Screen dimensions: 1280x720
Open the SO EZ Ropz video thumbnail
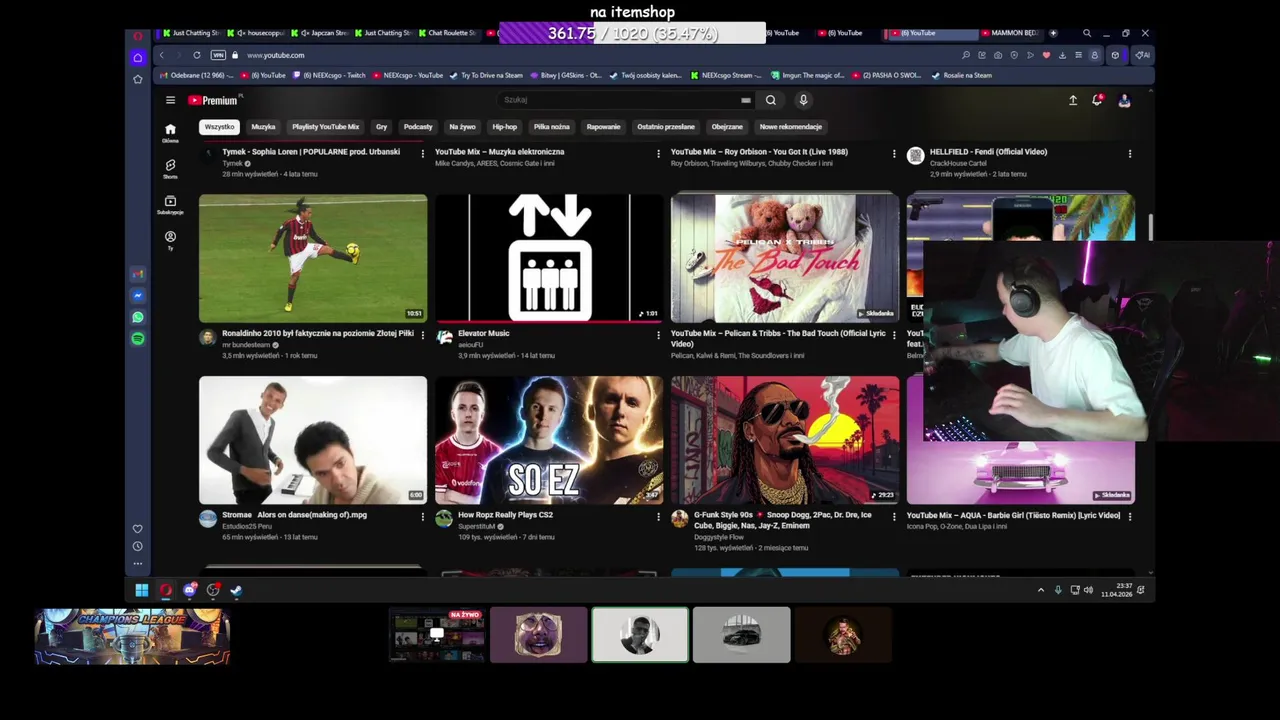pyautogui.click(x=549, y=440)
